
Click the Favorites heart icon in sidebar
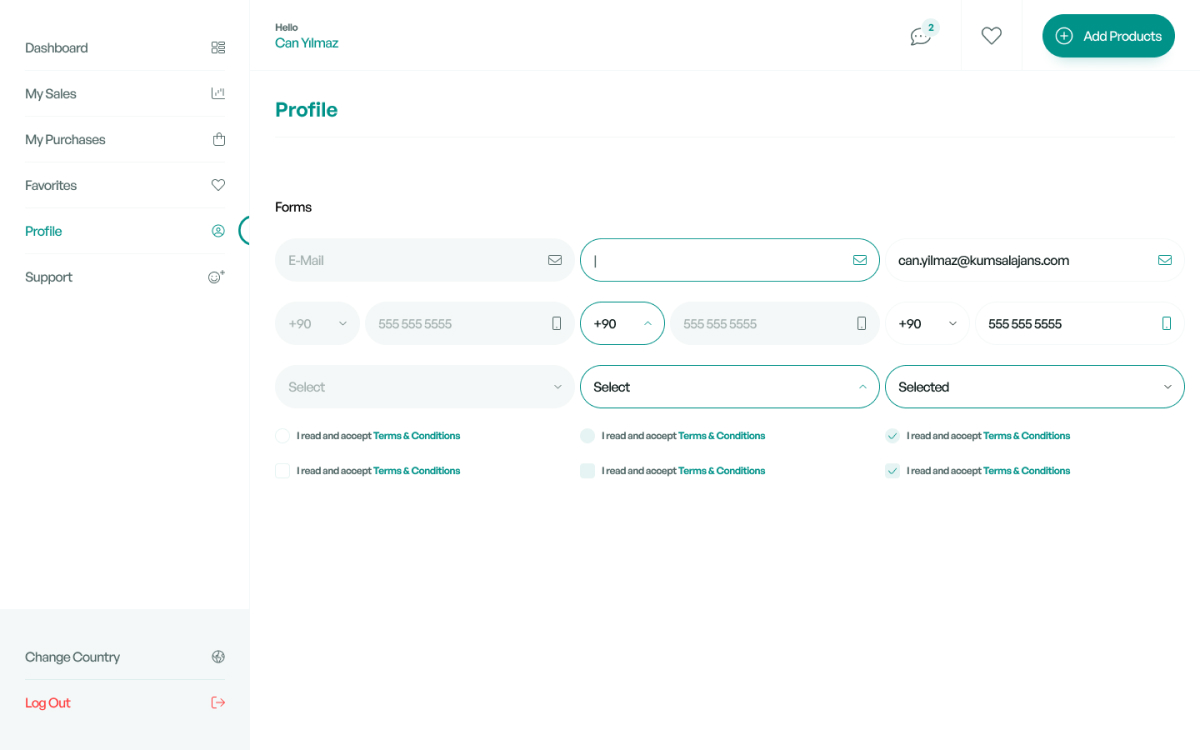[x=218, y=185]
